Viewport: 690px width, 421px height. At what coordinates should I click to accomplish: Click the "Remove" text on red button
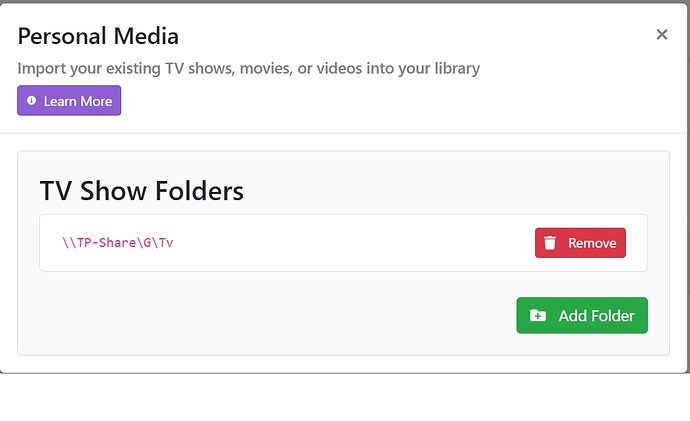tap(593, 243)
